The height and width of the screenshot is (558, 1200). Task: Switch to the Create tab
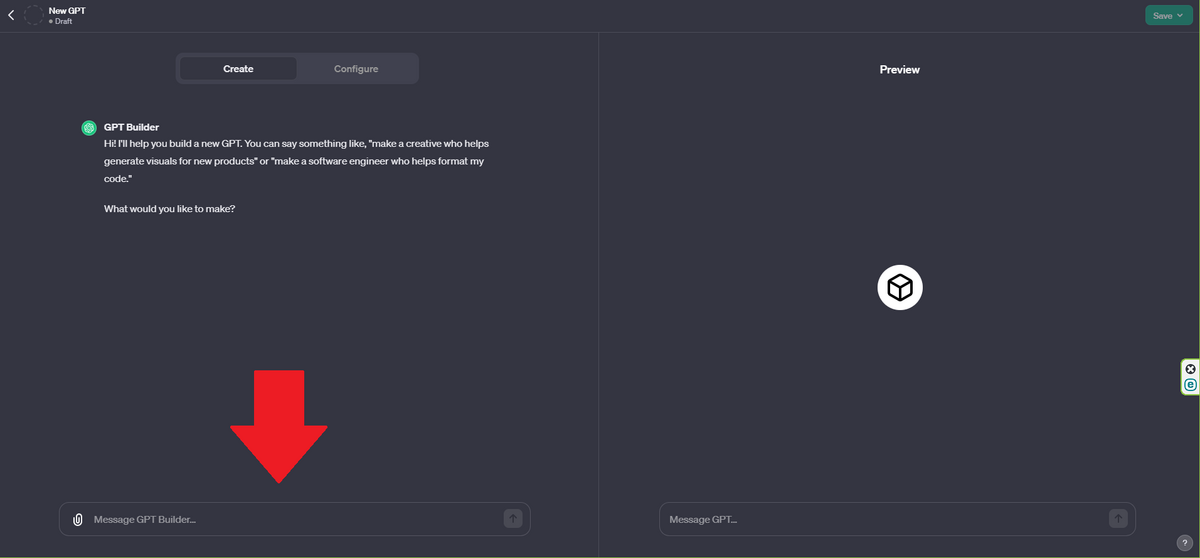[238, 69]
